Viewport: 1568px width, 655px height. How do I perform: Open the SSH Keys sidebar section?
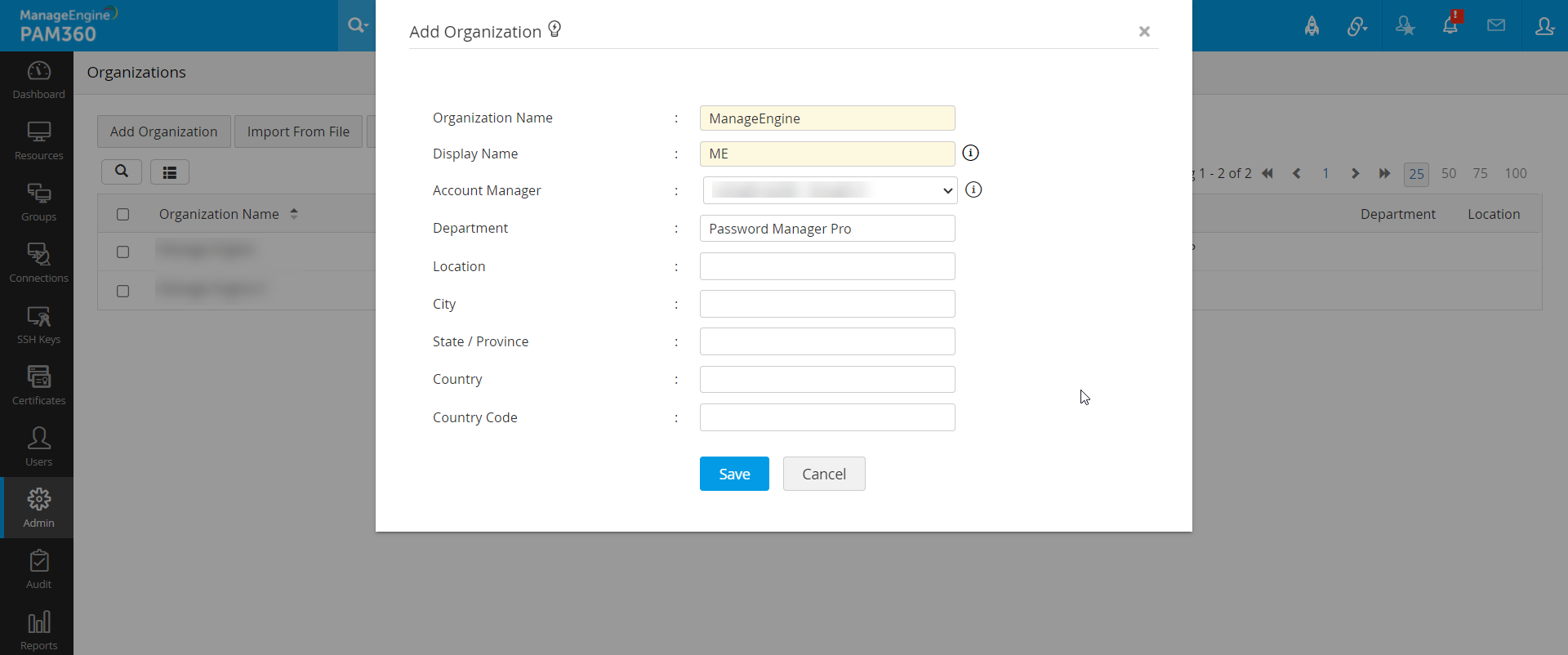[x=38, y=325]
